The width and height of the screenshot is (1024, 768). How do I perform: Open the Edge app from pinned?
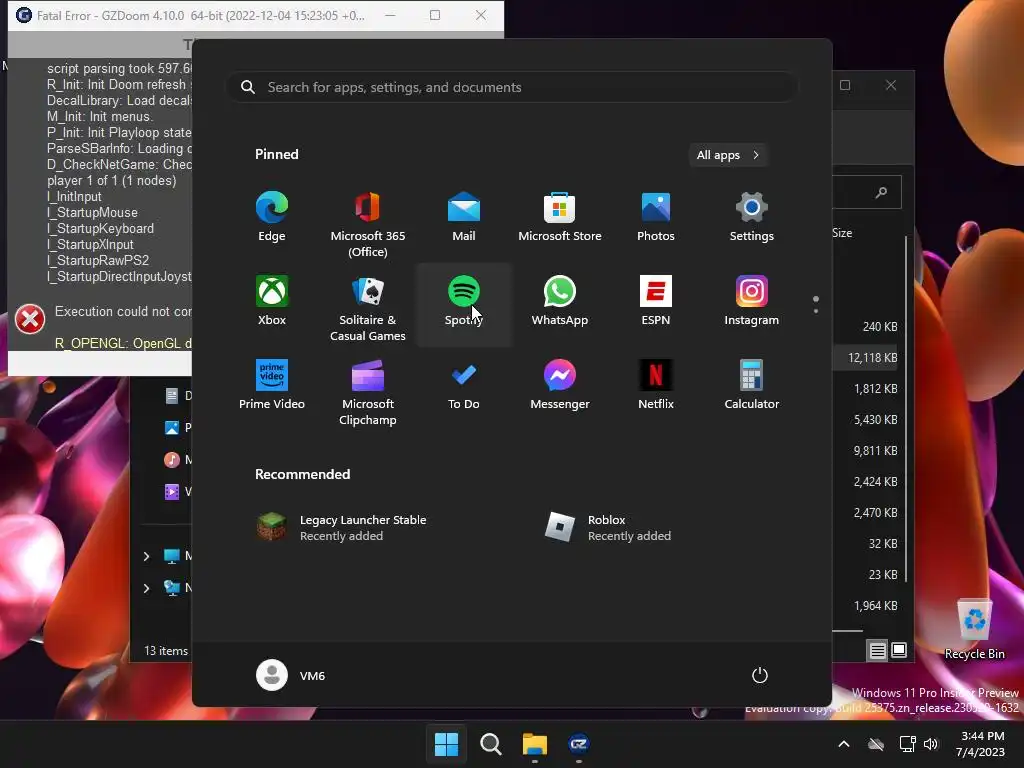(x=272, y=218)
